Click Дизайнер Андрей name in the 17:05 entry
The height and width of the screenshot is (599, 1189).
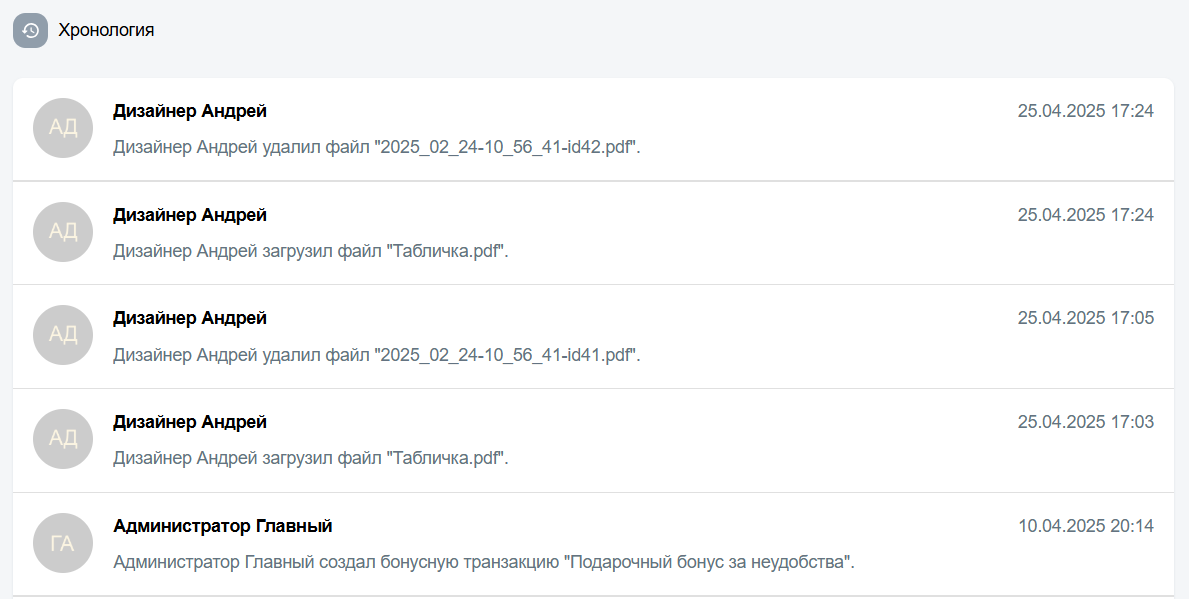pos(190,318)
